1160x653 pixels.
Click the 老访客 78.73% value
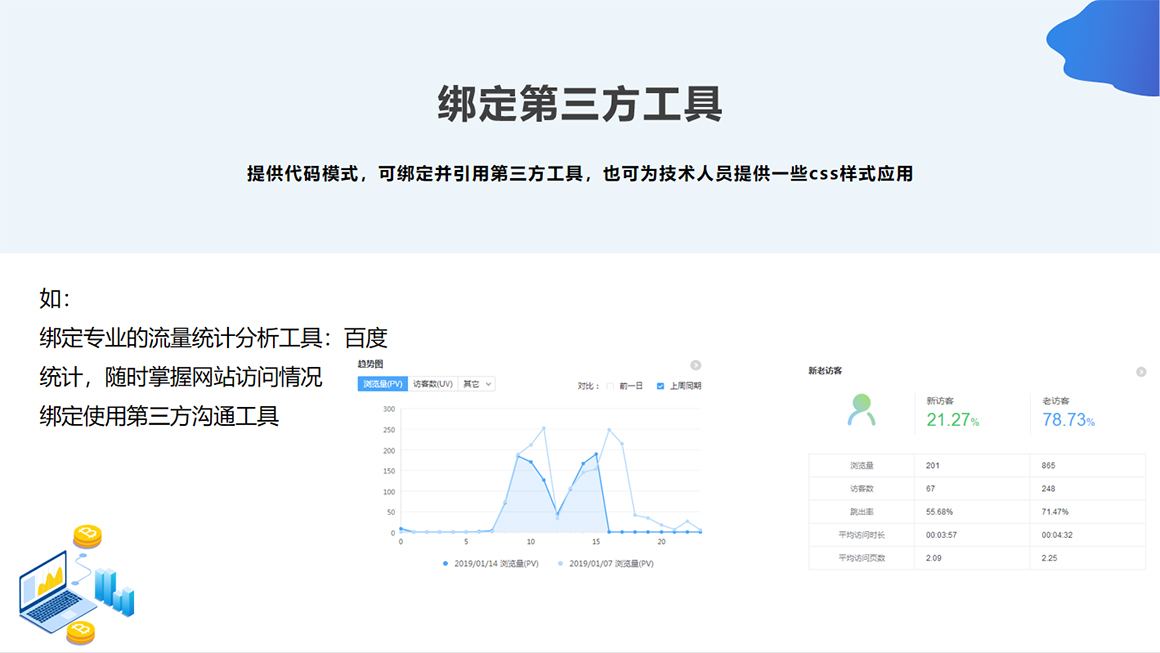pyautogui.click(x=1068, y=420)
